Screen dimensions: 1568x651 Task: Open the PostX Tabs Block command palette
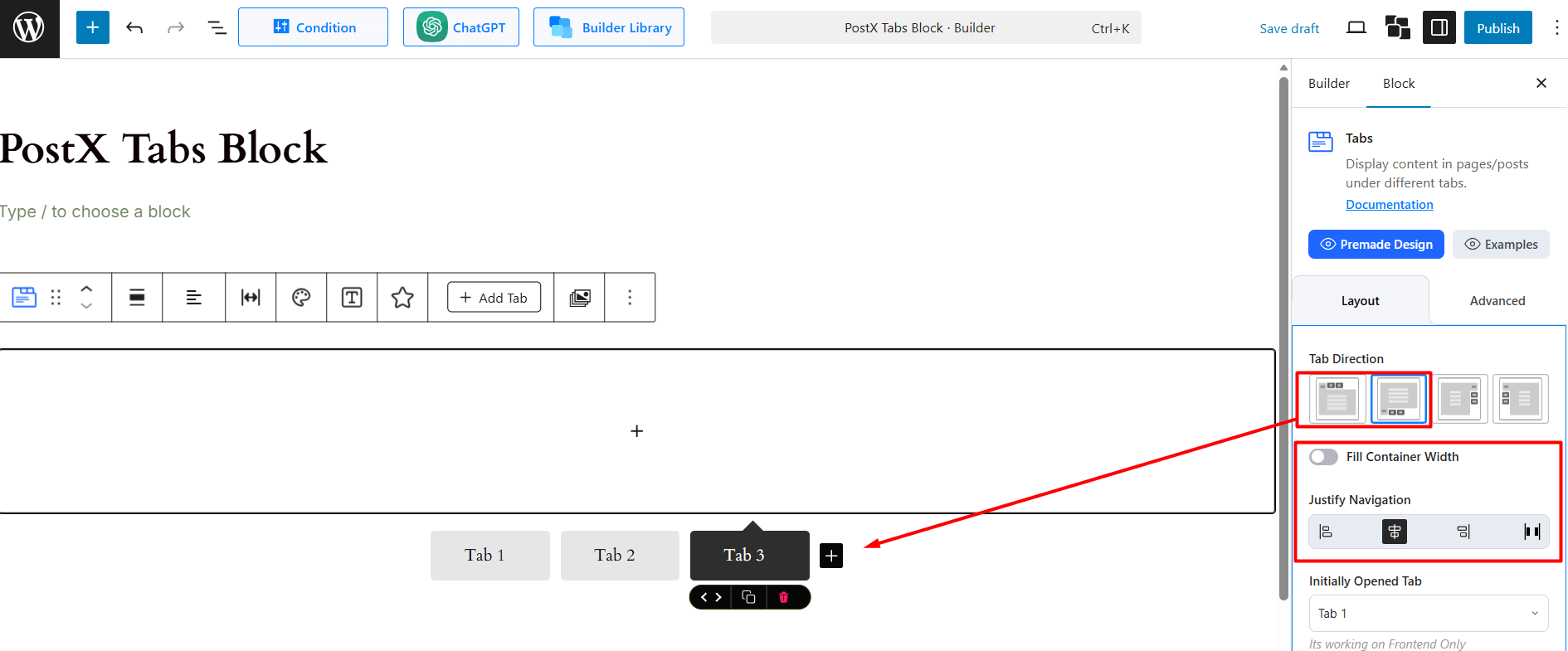[926, 27]
